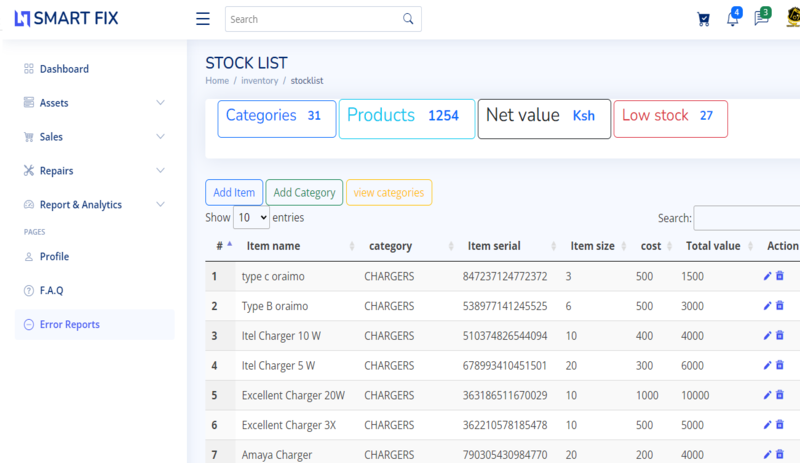Click the user profile avatar
Image resolution: width=800 pixels, height=463 pixels.
(x=793, y=18)
